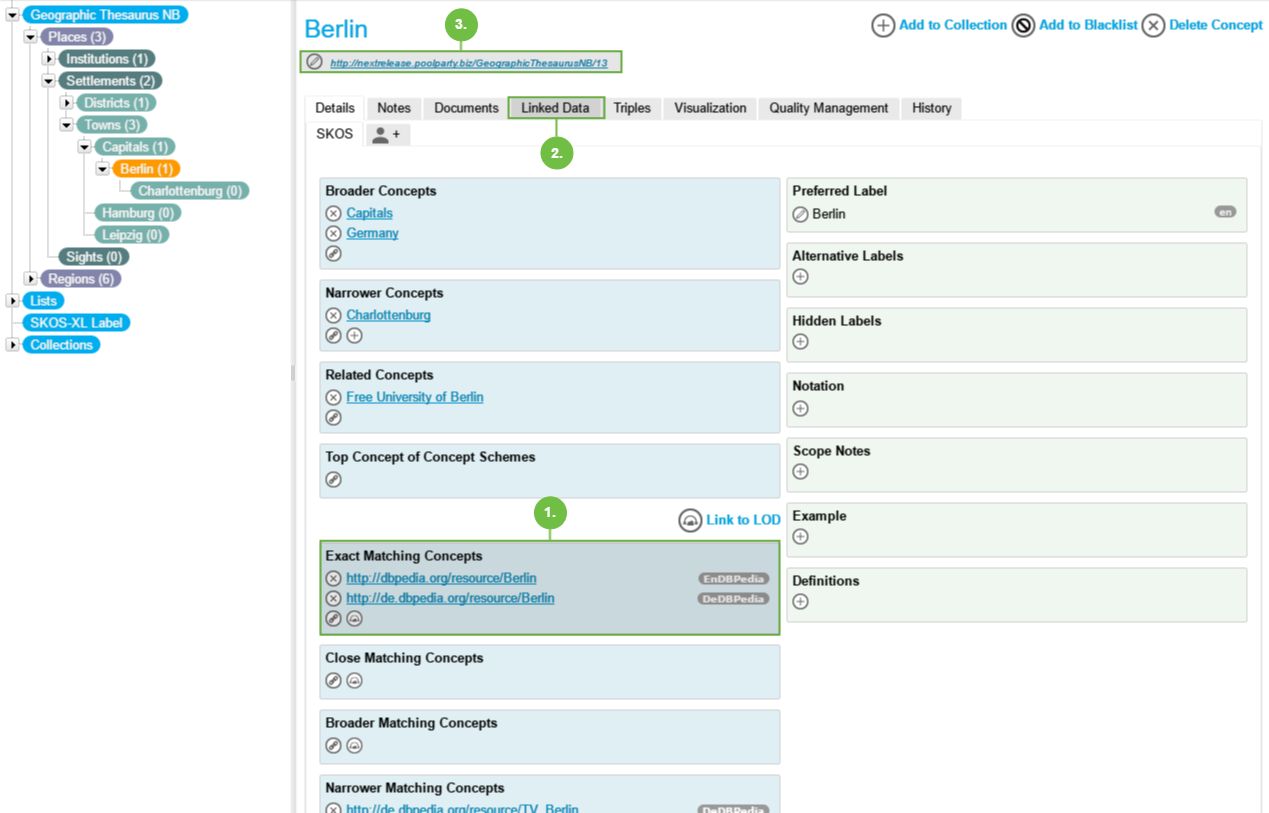Edit the concept URI pencil icon
Screen dimensions: 1269x813
coord(315,62)
